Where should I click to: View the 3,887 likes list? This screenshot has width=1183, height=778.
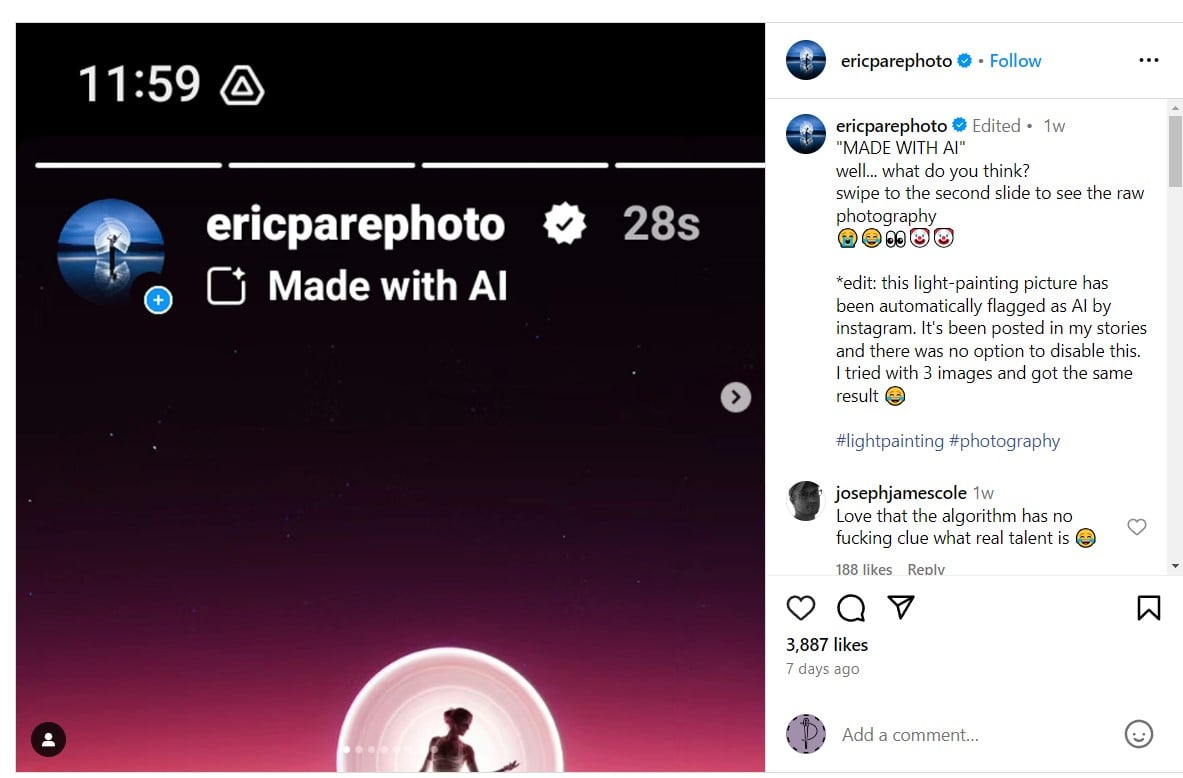coord(827,645)
